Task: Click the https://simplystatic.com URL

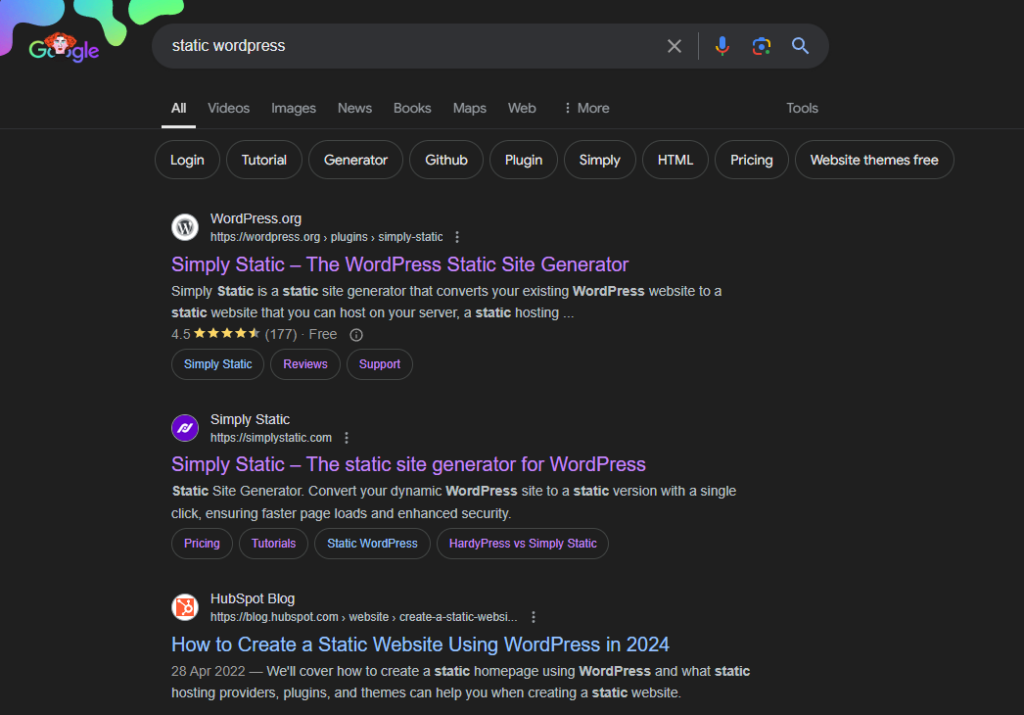Action: pyautogui.click(x=271, y=437)
